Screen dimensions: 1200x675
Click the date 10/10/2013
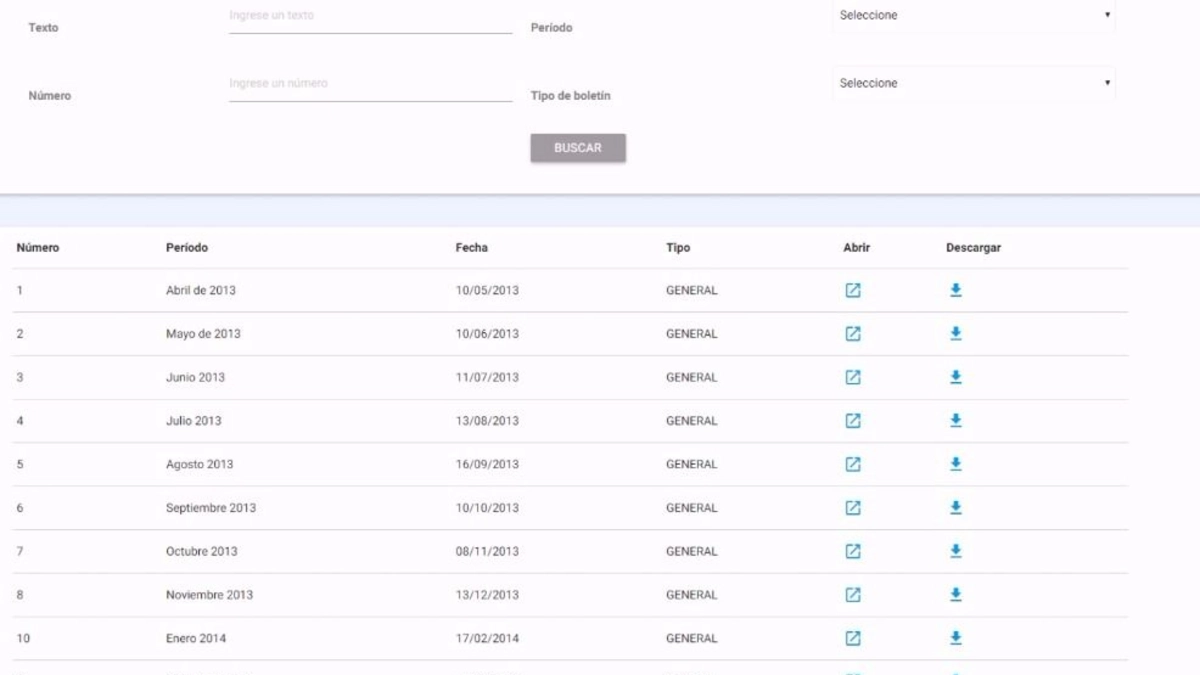(x=487, y=508)
